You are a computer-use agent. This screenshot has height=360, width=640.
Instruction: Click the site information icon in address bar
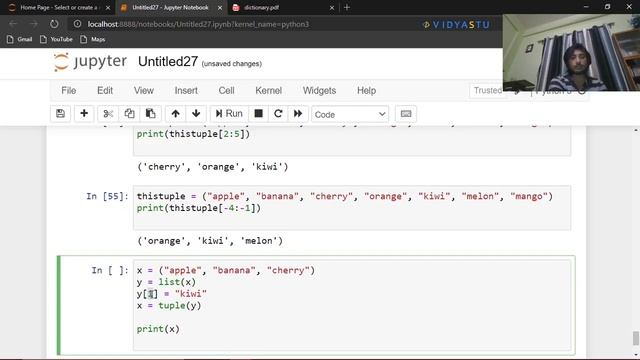78,24
